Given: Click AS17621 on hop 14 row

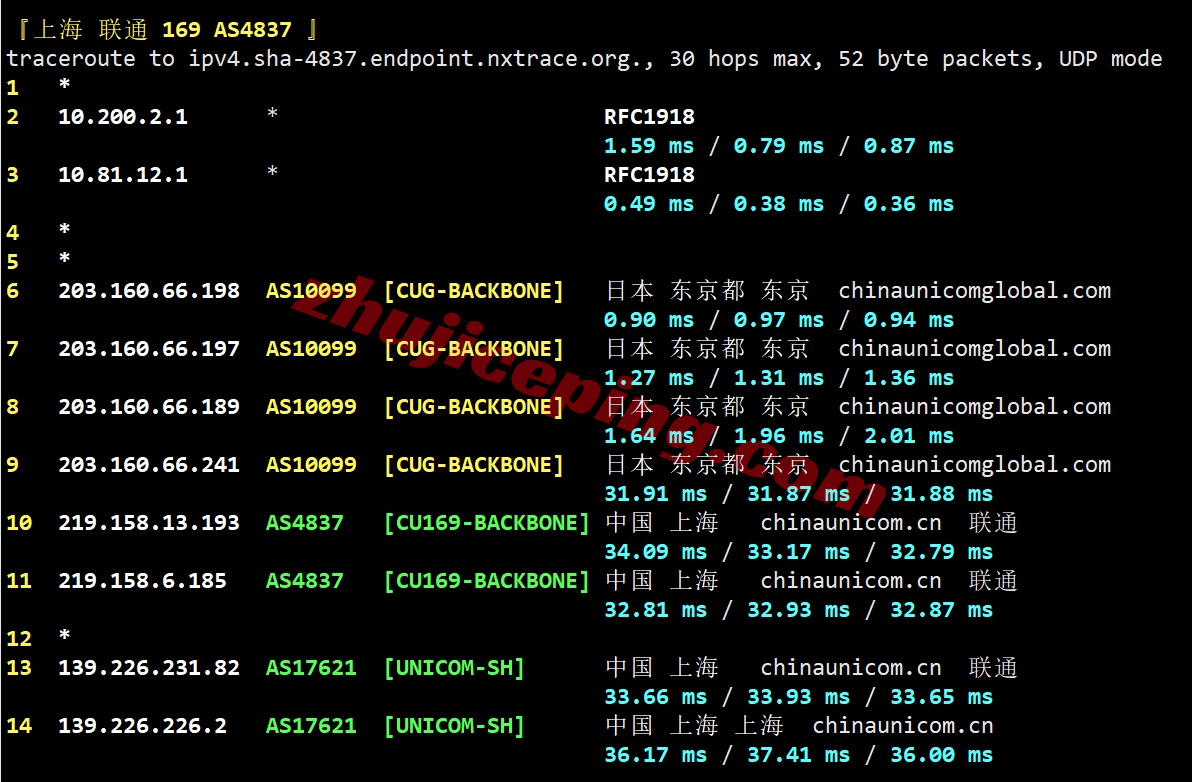Looking at the screenshot, I should pos(311,726).
